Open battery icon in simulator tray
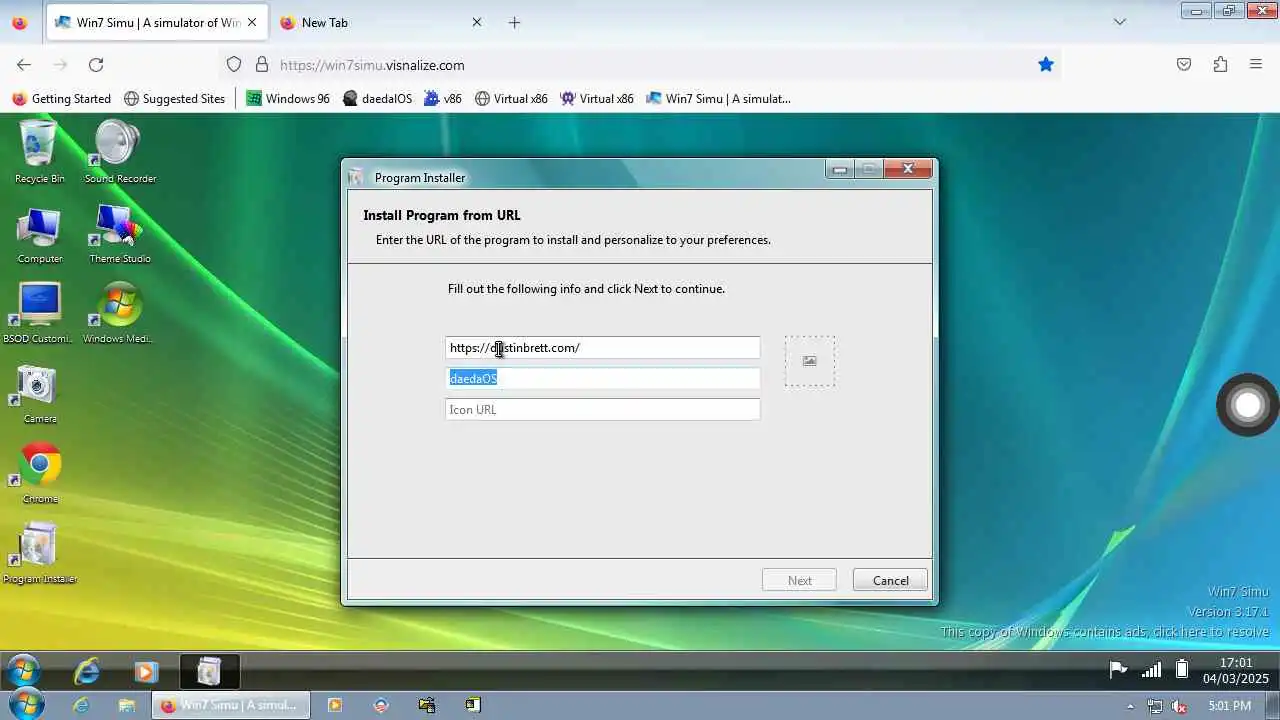The width and height of the screenshot is (1280, 720). tap(1182, 670)
